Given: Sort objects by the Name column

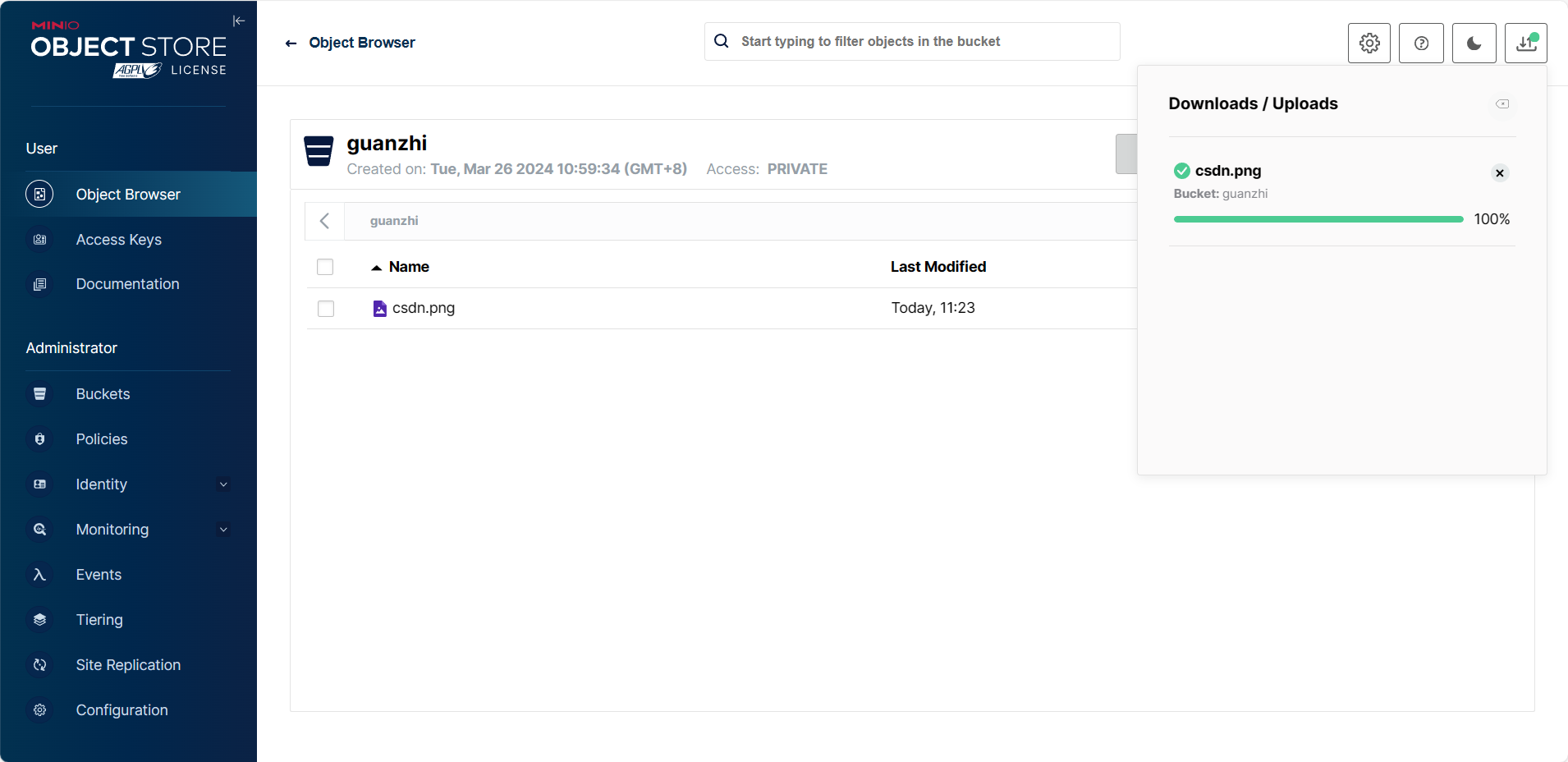Looking at the screenshot, I should coord(408,267).
